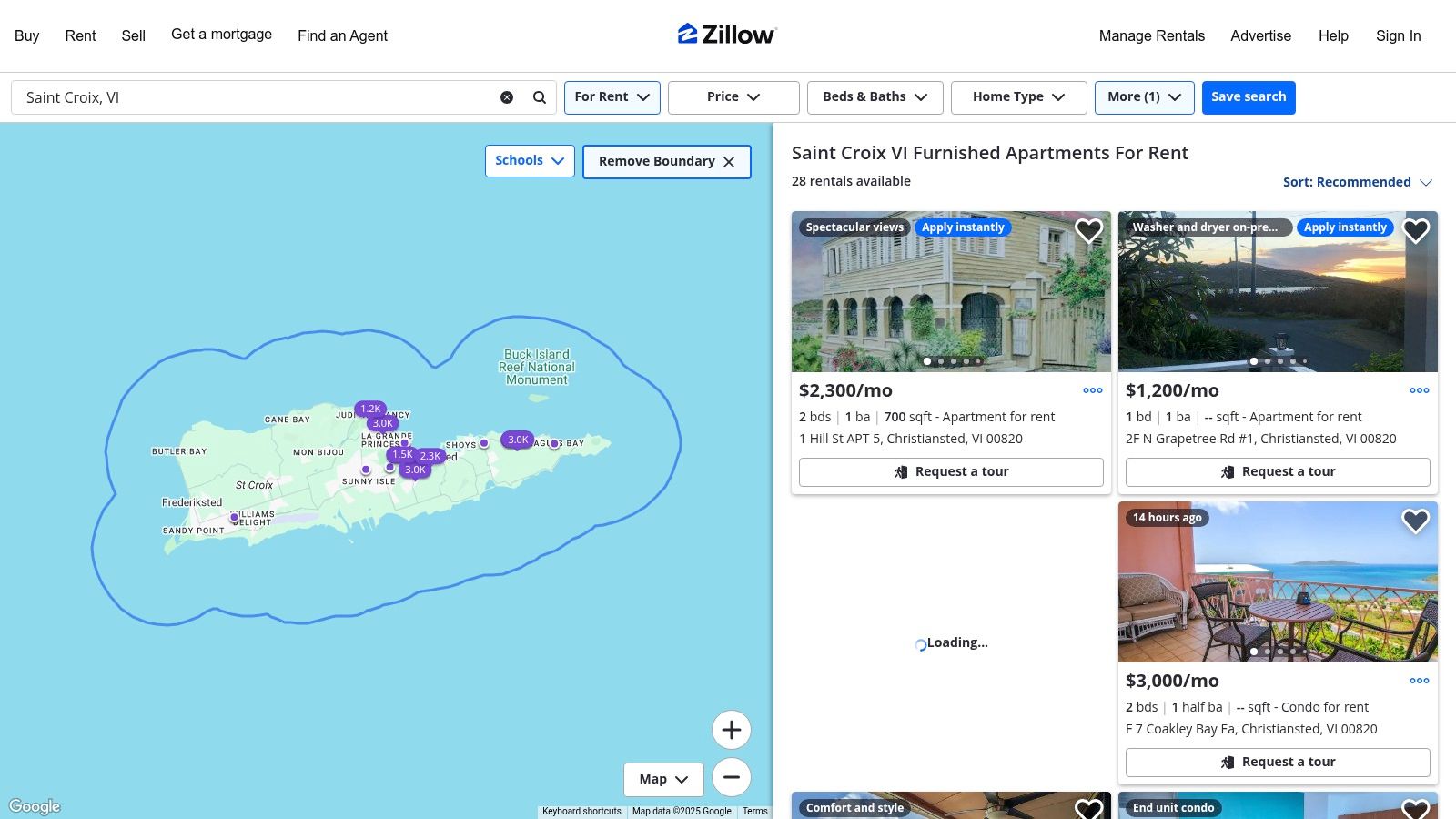The height and width of the screenshot is (819, 1456).
Task: Open Find an Agent menu
Action: click(342, 35)
